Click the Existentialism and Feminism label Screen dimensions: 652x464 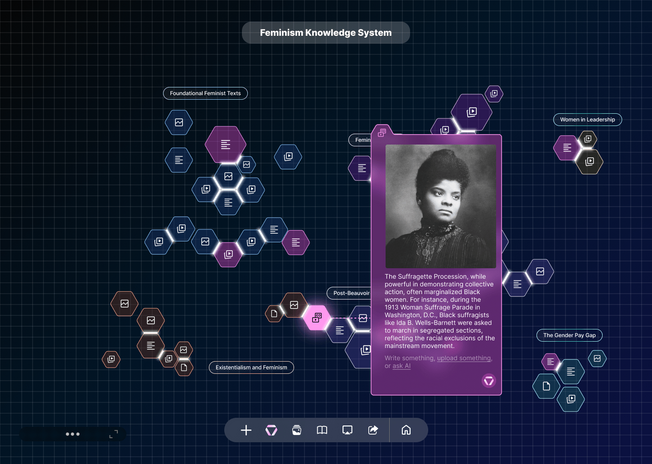tap(251, 368)
